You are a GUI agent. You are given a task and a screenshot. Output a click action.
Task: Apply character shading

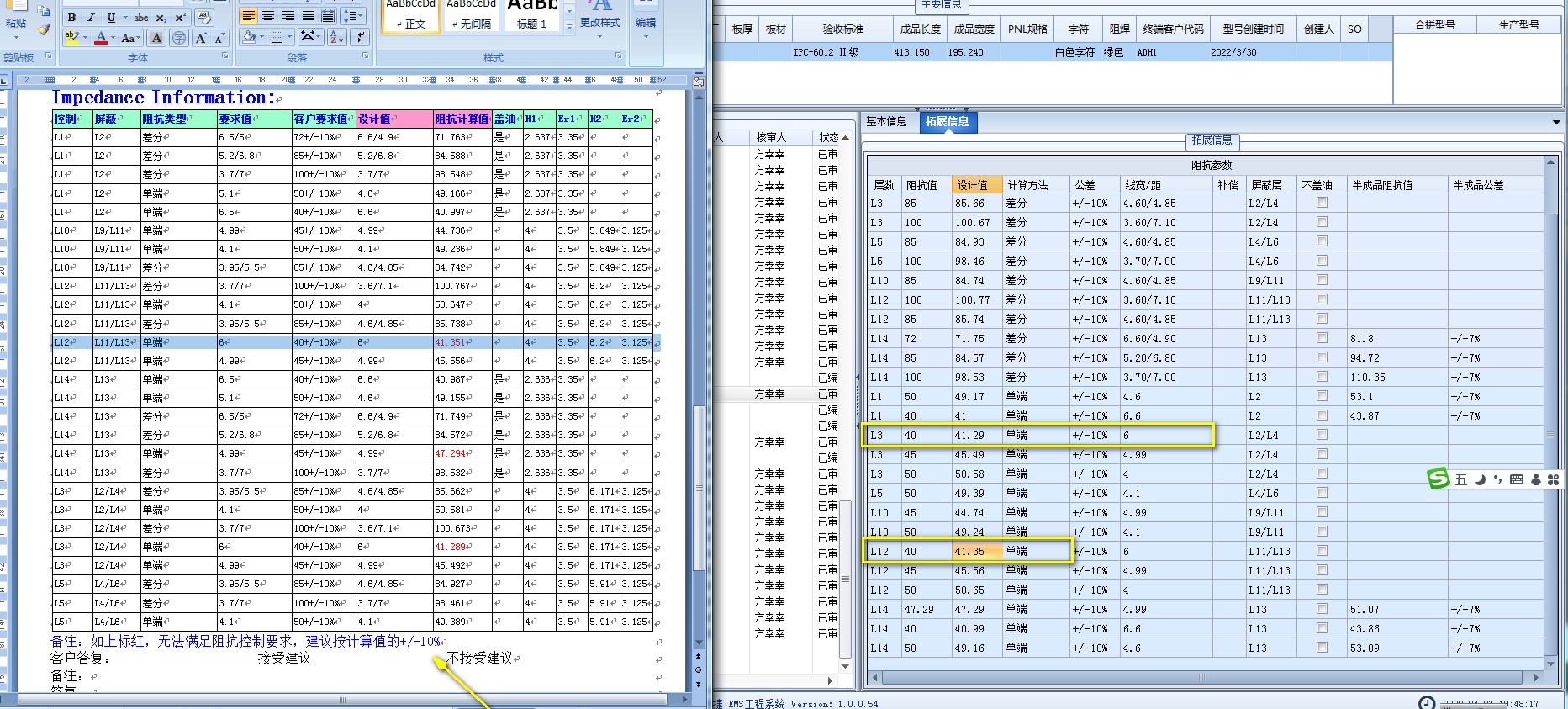click(157, 38)
